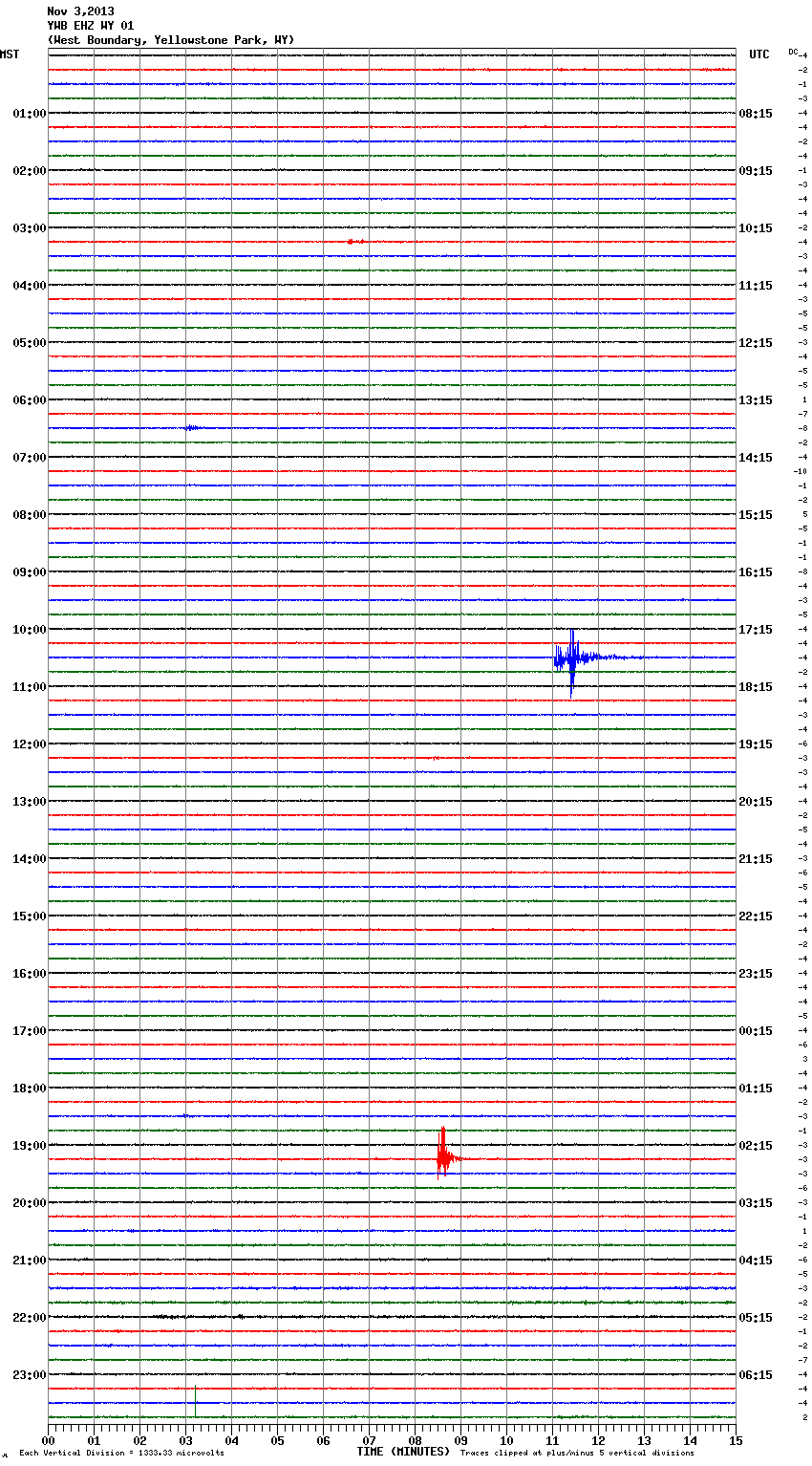Viewport: 812px width, 1466px height.
Task: Click the "12:00" MST time label
Action: coord(30,744)
